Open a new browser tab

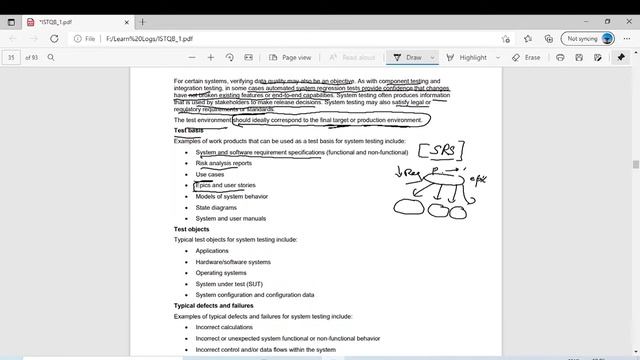coord(142,22)
